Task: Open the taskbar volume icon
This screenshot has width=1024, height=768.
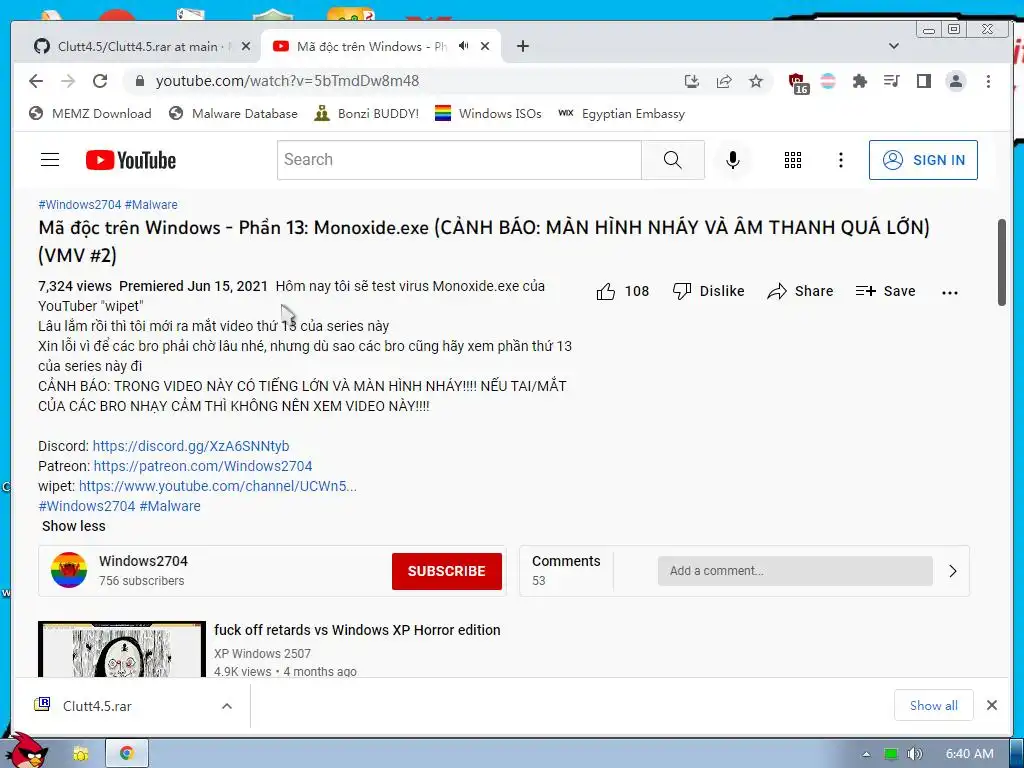Action: tap(915, 754)
